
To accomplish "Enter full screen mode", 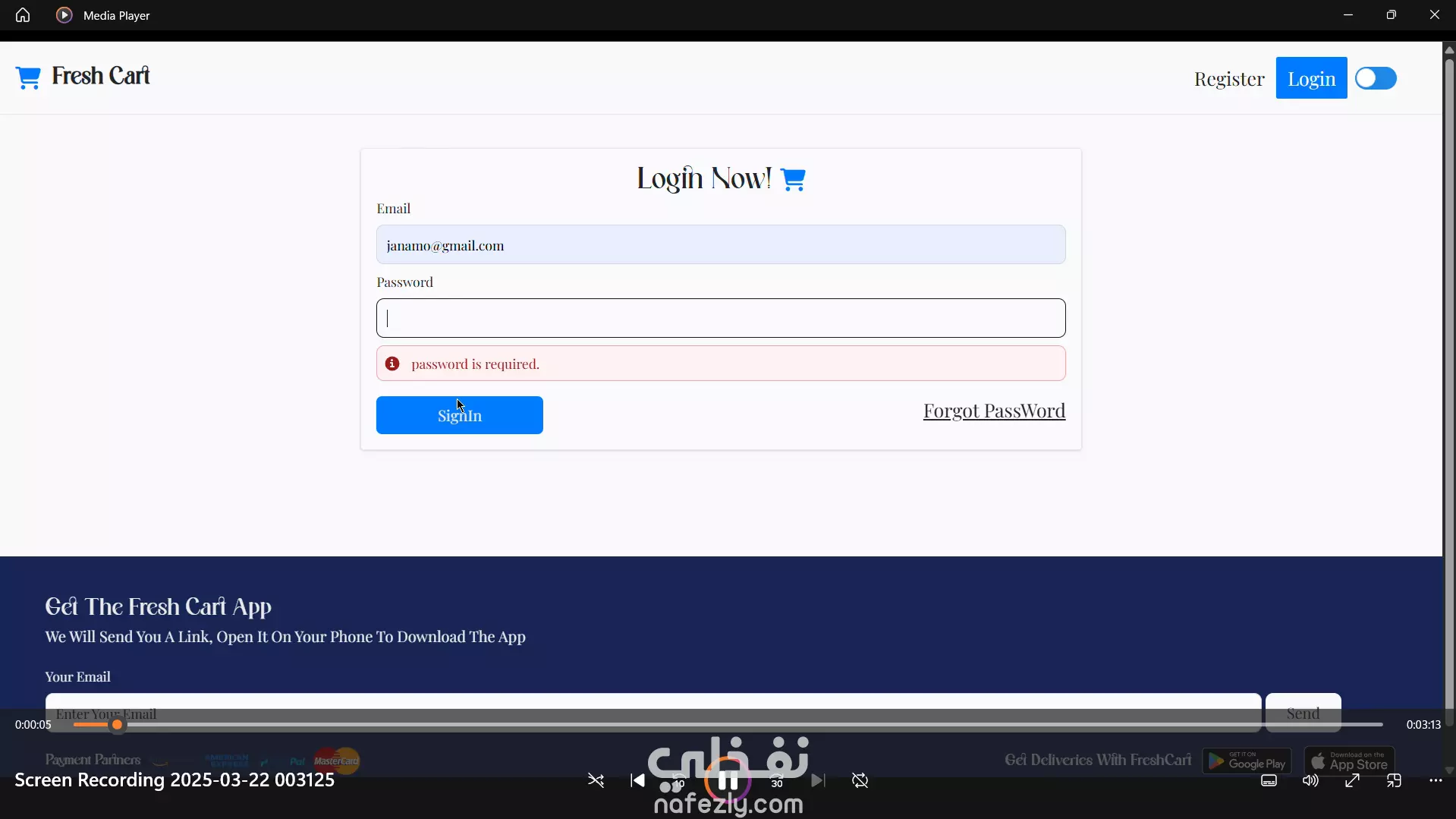I will pos(1352,780).
